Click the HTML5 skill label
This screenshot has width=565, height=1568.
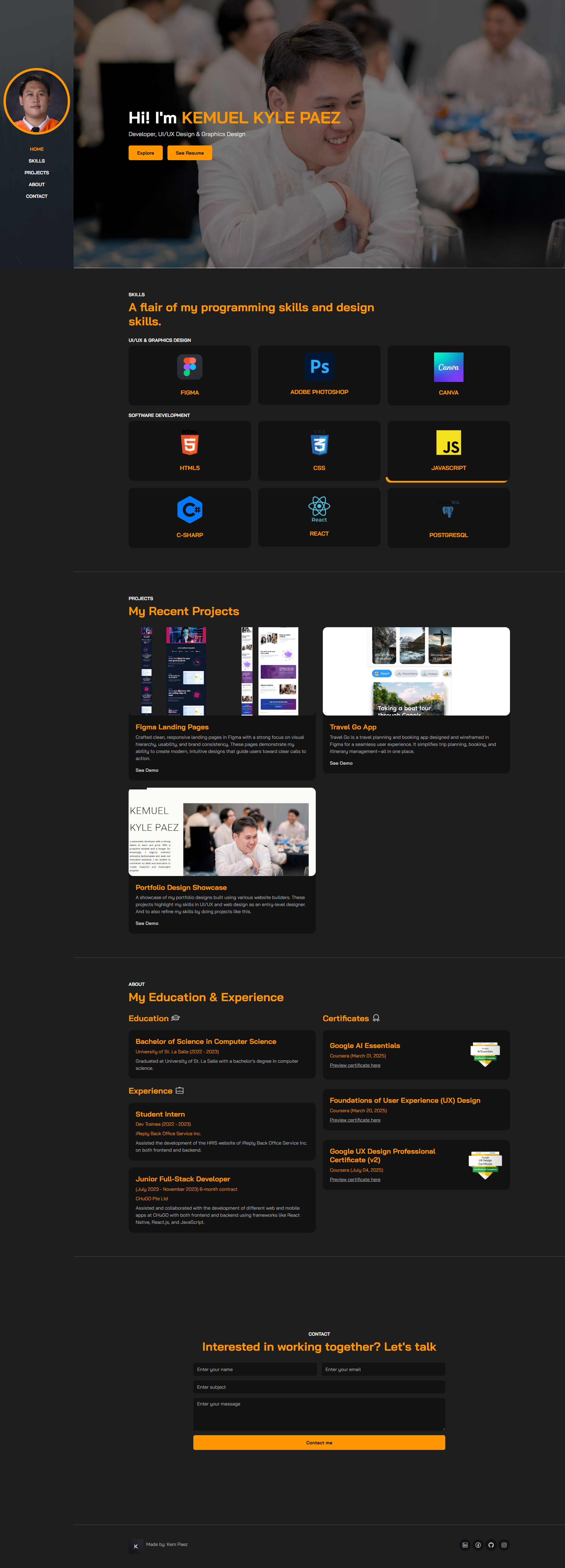point(190,468)
